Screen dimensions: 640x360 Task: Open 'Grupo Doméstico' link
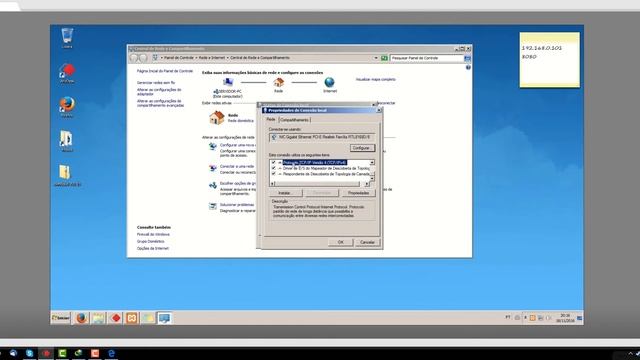pos(151,241)
